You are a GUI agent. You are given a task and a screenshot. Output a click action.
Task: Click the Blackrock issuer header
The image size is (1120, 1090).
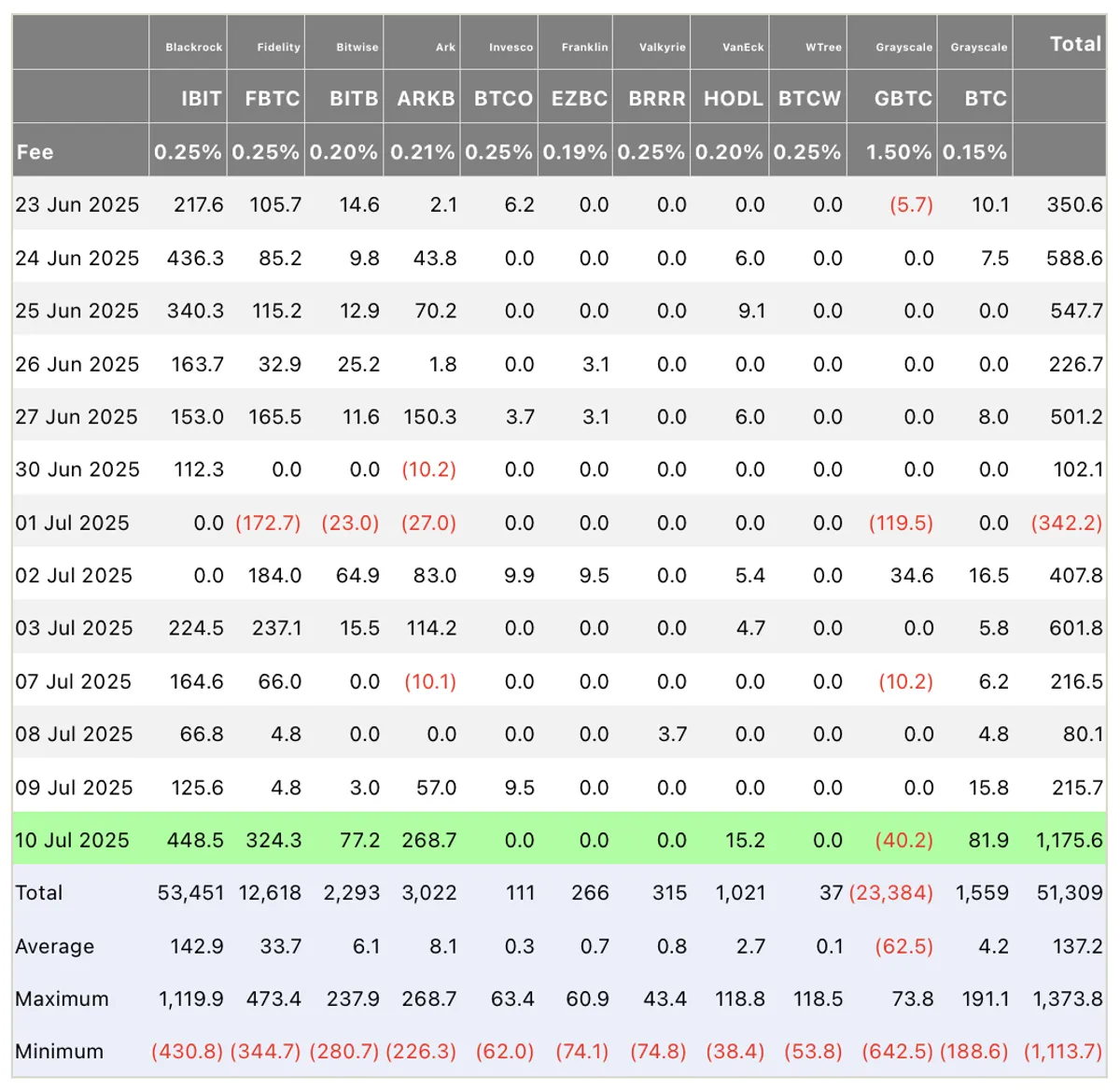(x=194, y=47)
